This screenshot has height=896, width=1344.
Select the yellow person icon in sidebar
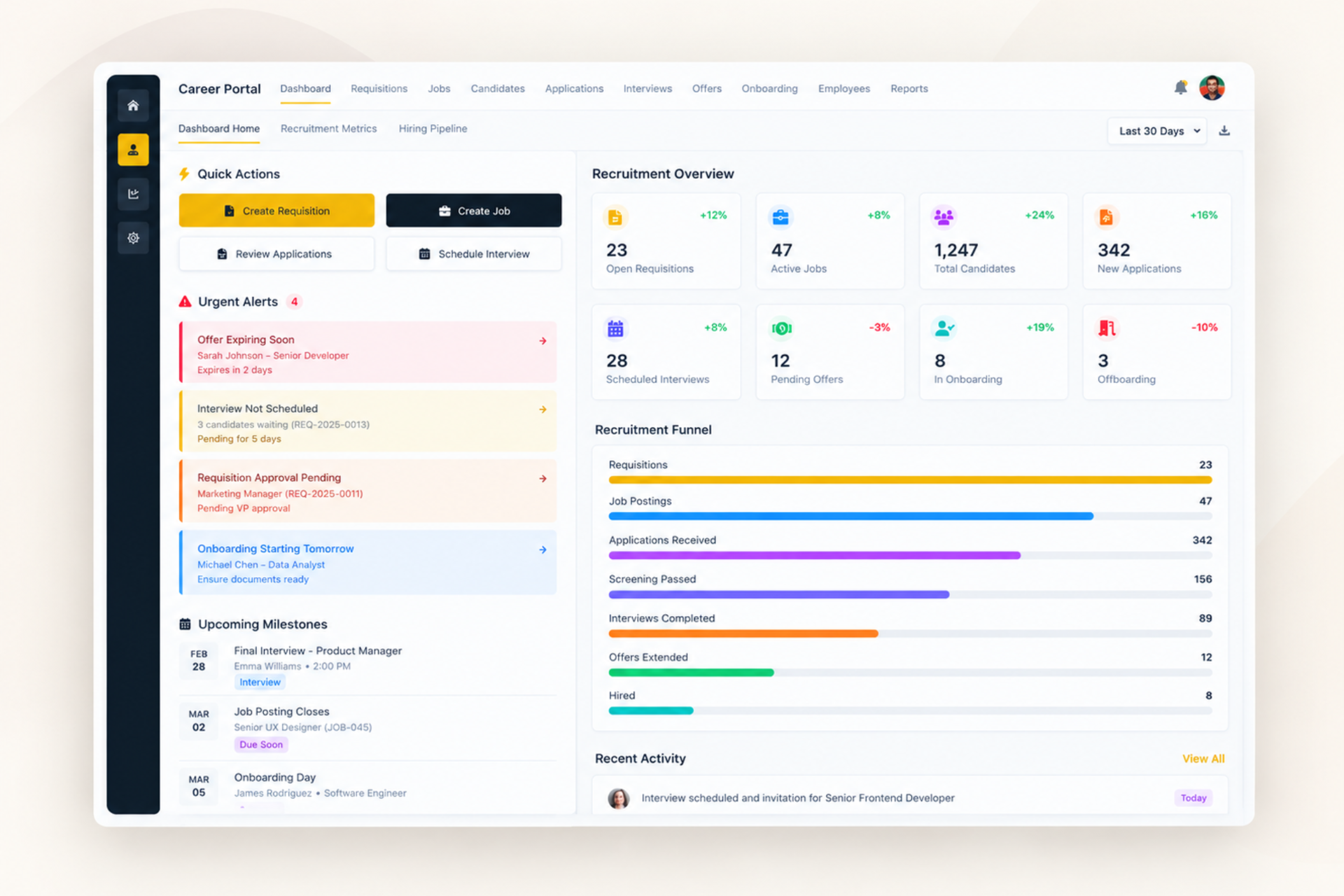coord(133,150)
